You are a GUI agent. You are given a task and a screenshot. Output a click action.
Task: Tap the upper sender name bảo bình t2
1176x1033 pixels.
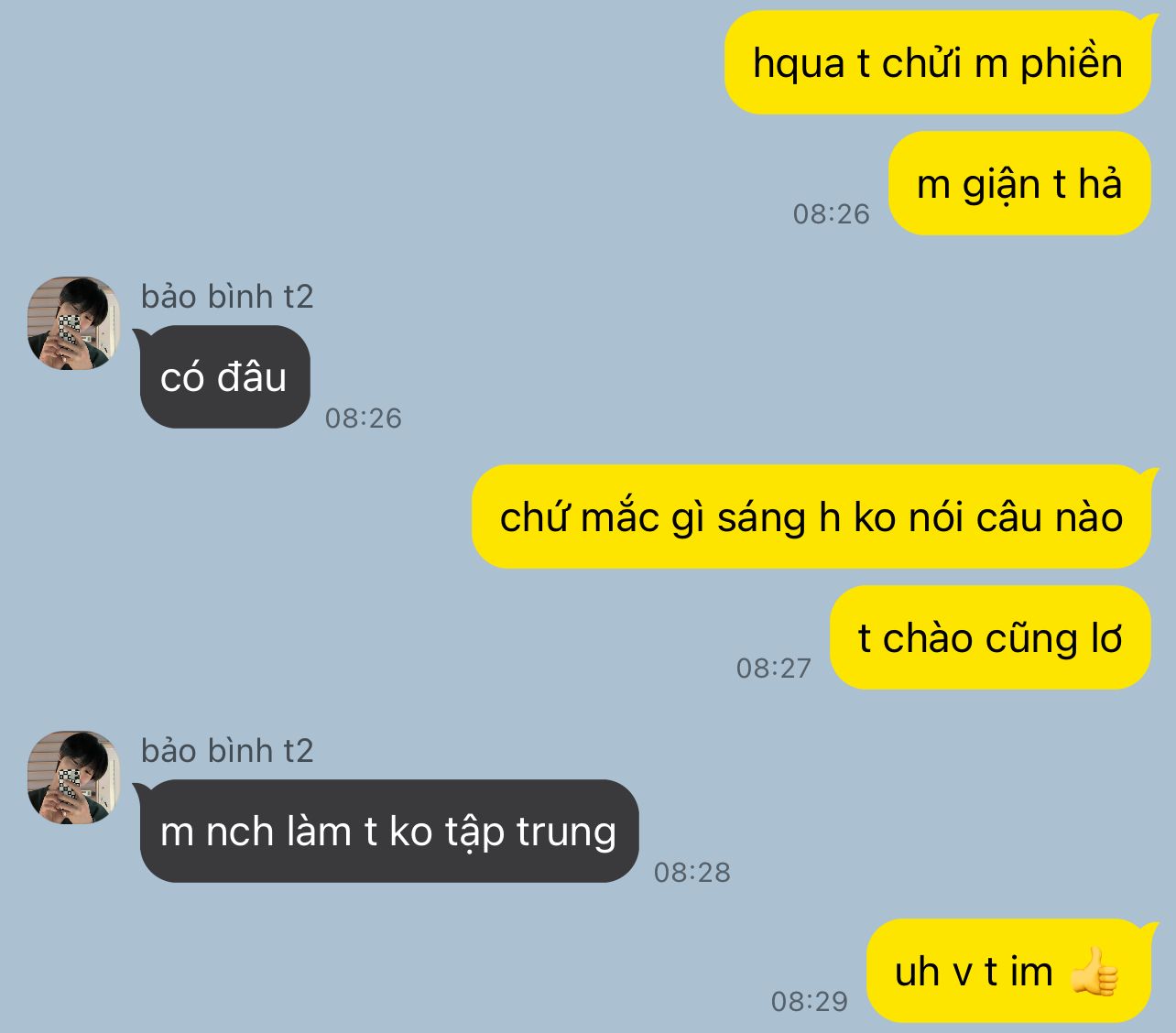[227, 297]
